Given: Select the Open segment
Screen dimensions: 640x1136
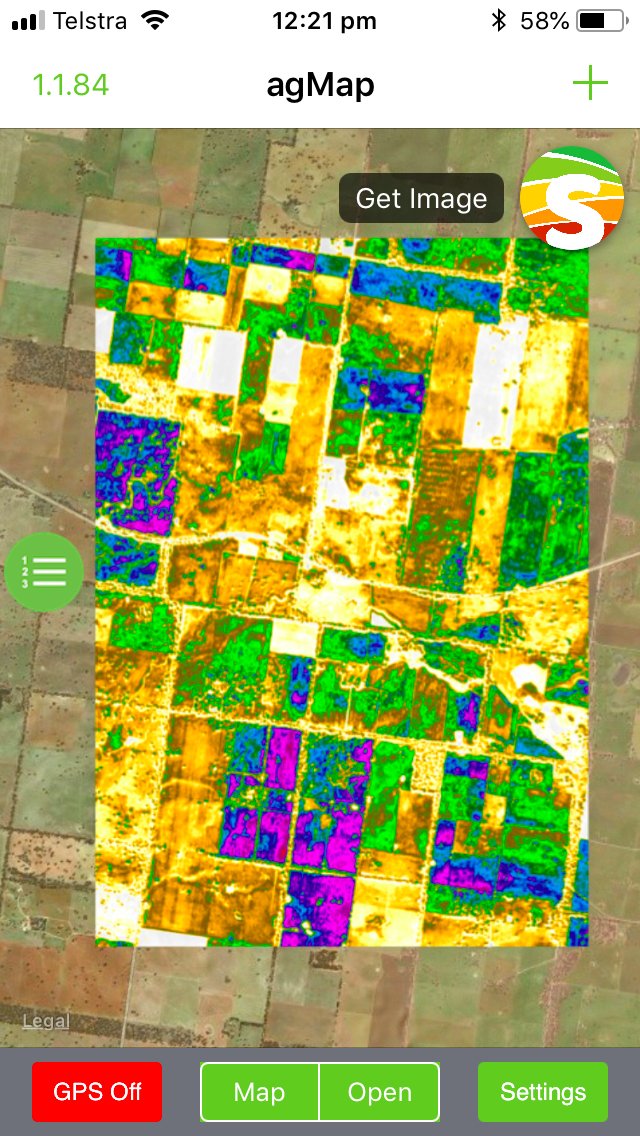Looking at the screenshot, I should click(379, 1092).
